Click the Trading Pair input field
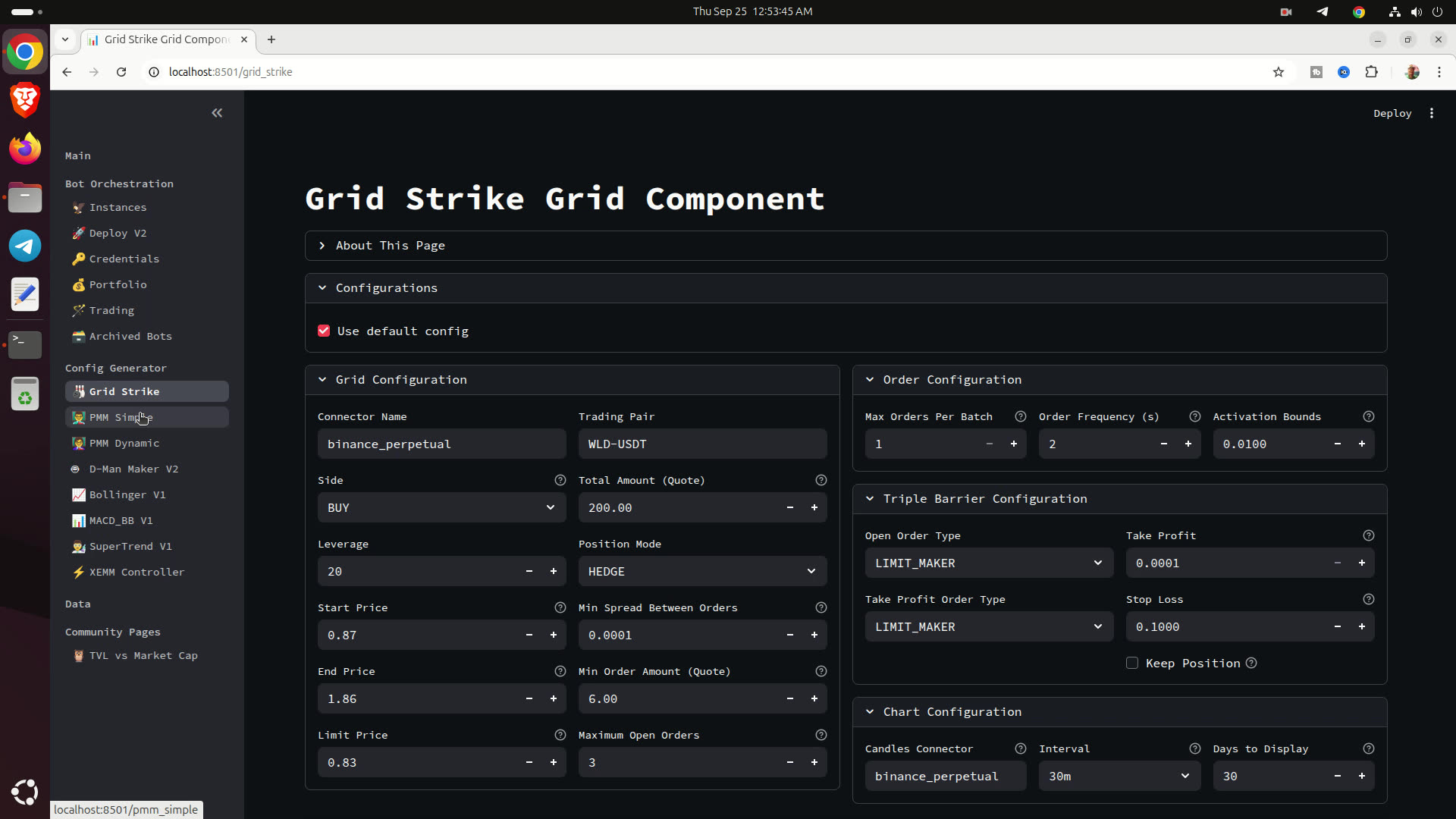Screen dimensions: 1456x819 (x=702, y=444)
